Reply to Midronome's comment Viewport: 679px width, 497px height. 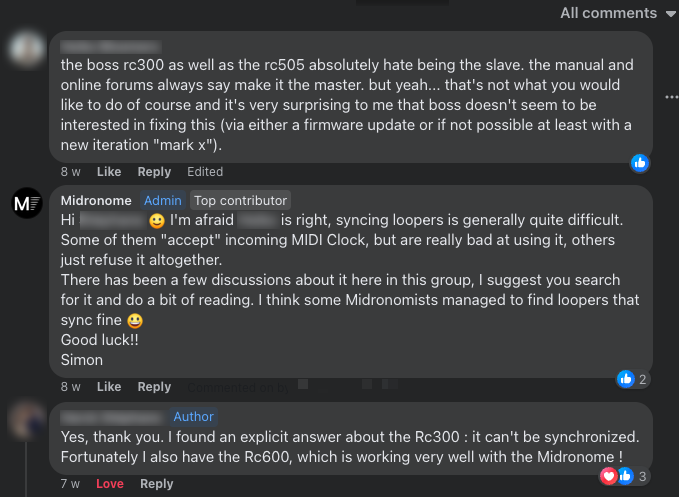(154, 387)
